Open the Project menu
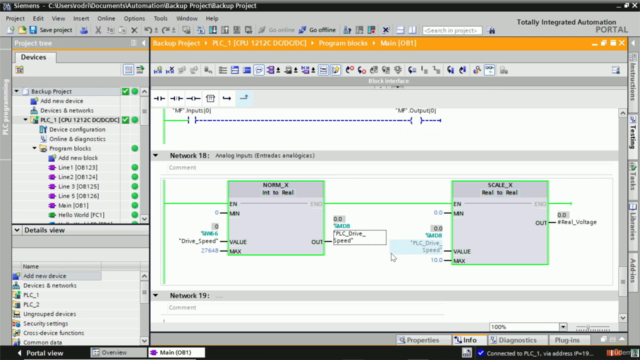The height and width of the screenshot is (360, 640). [x=15, y=18]
